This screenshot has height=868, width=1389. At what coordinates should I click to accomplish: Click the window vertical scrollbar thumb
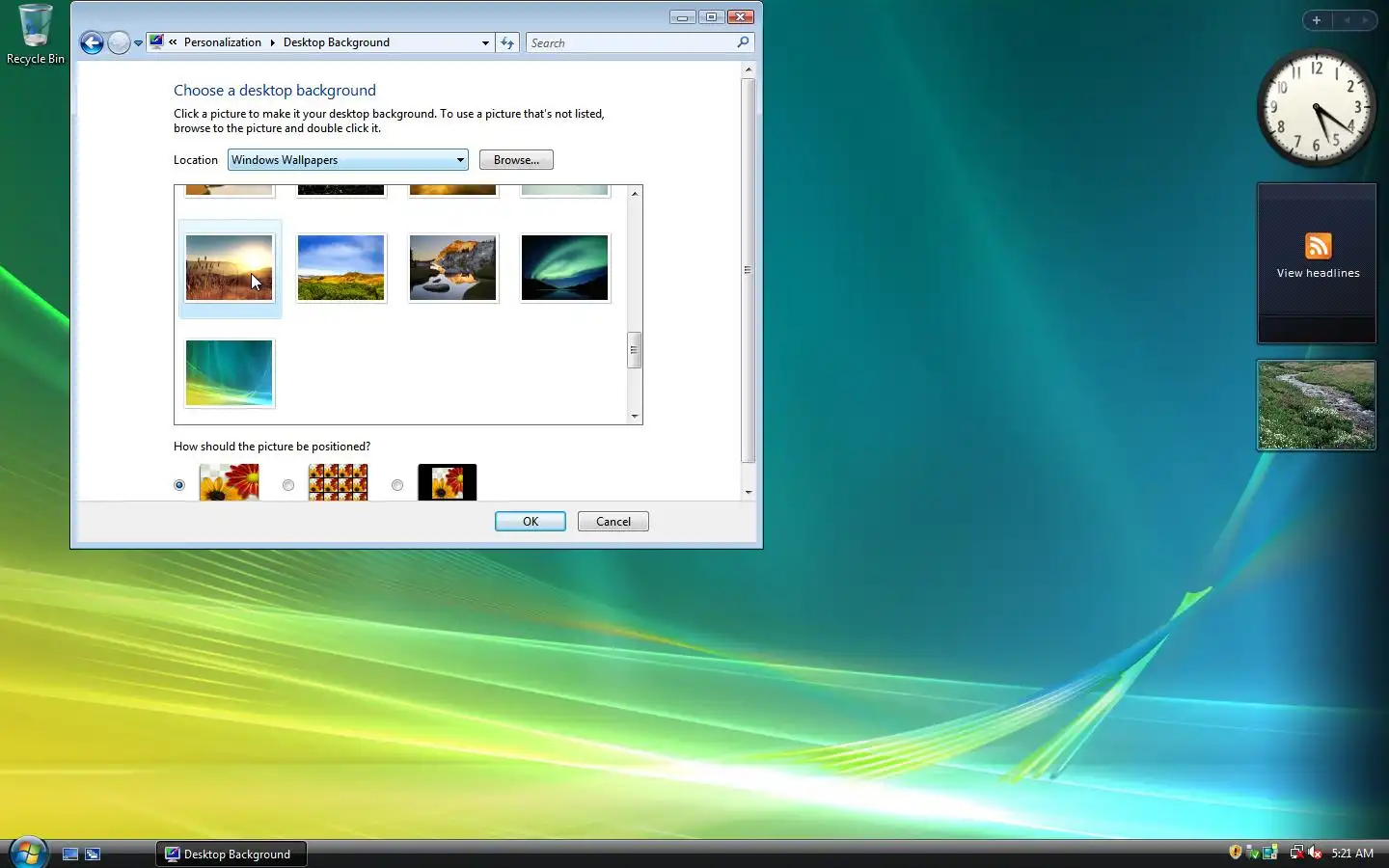(749, 270)
